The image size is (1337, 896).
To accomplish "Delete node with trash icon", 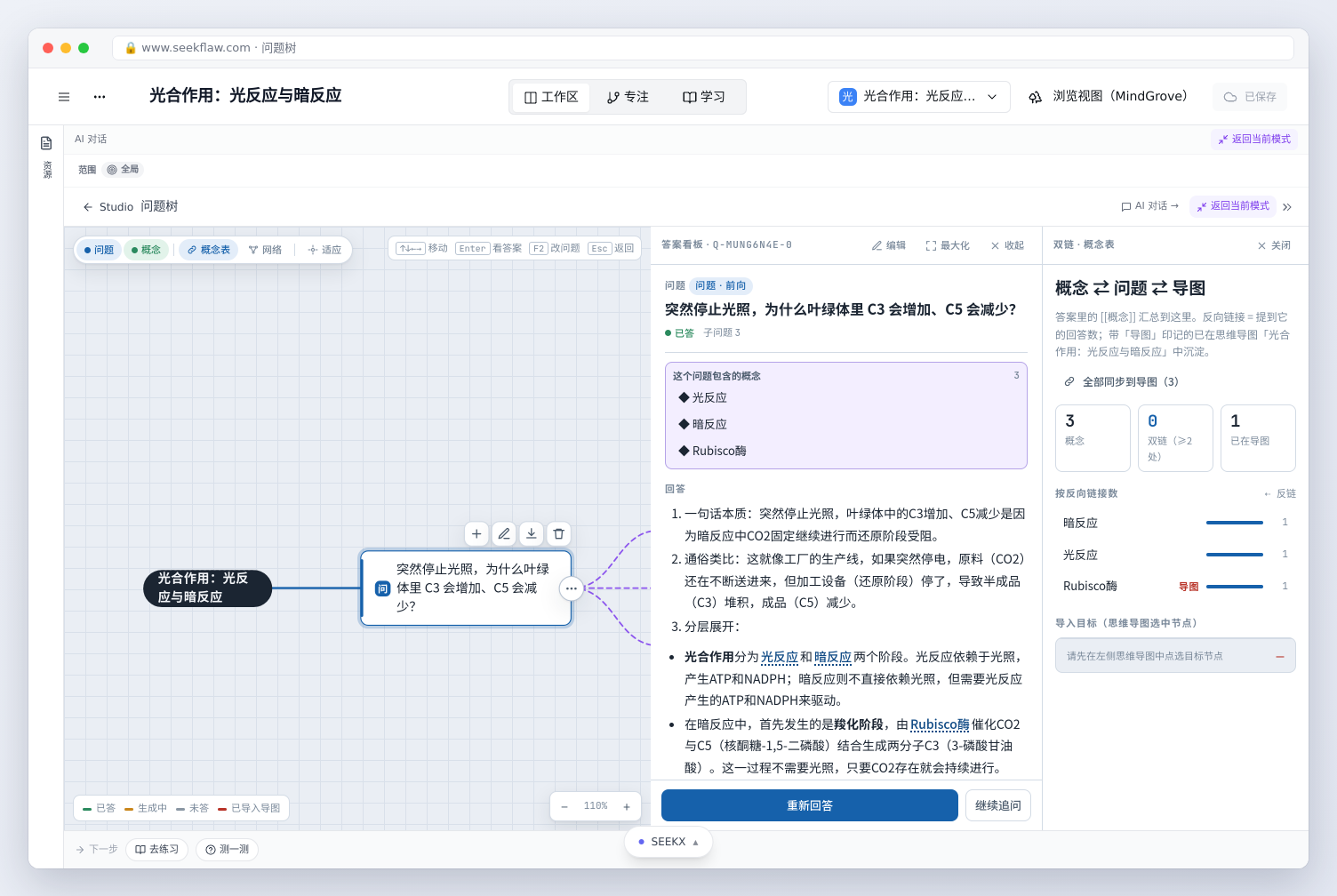I will click(558, 533).
